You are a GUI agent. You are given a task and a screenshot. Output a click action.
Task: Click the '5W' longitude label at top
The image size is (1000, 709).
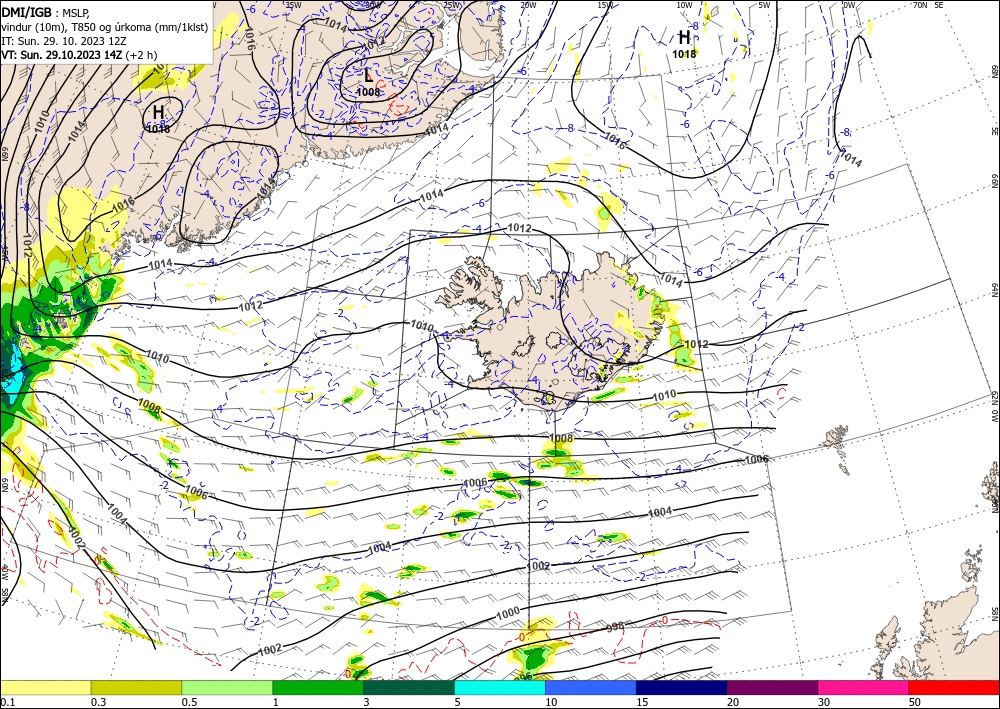[x=765, y=5]
